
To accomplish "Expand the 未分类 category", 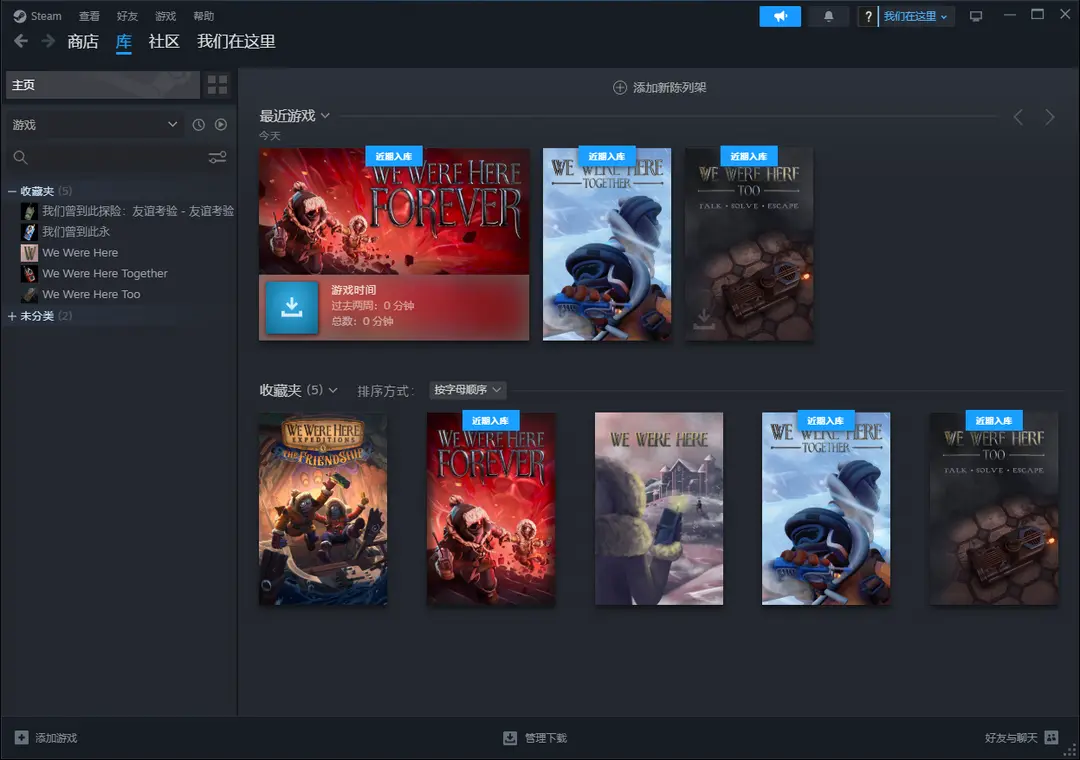I will coord(39,316).
